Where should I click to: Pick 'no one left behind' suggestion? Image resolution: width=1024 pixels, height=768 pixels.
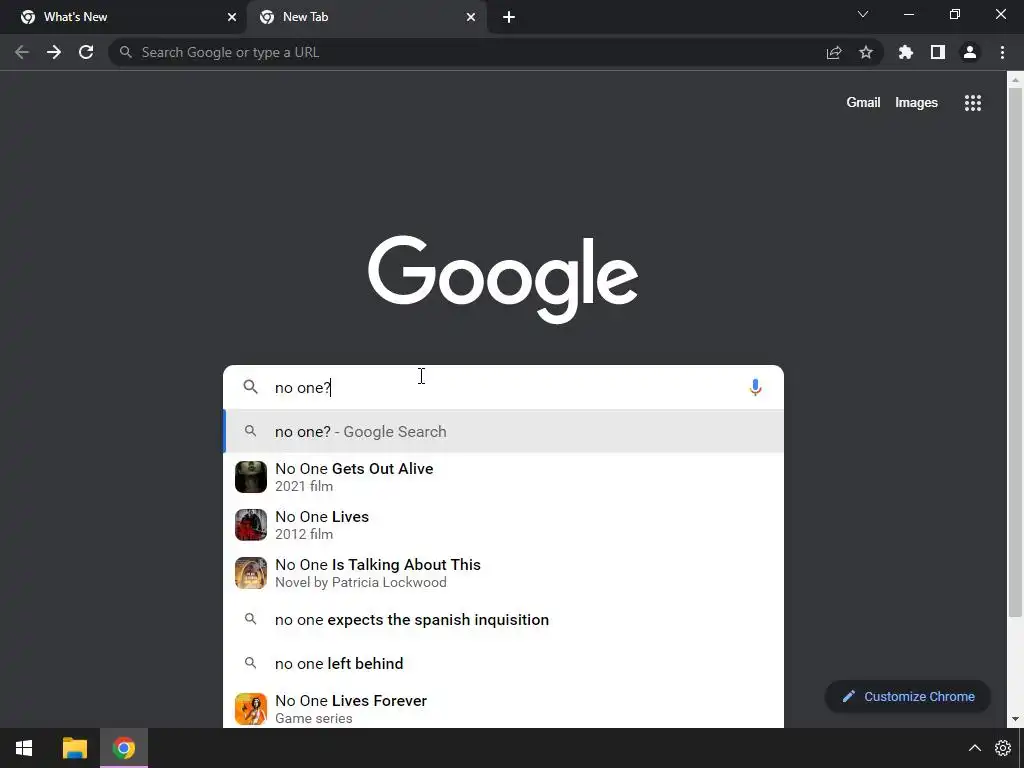[x=503, y=663]
